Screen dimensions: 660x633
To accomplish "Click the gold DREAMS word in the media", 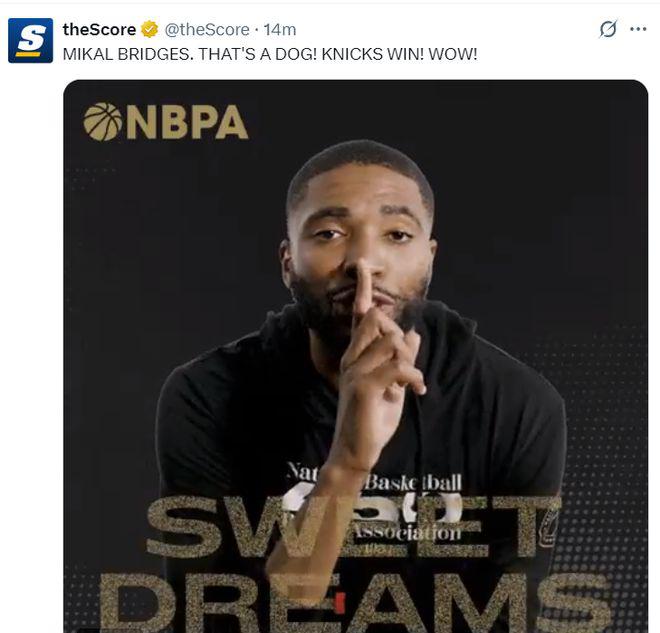I will click(356, 604).
